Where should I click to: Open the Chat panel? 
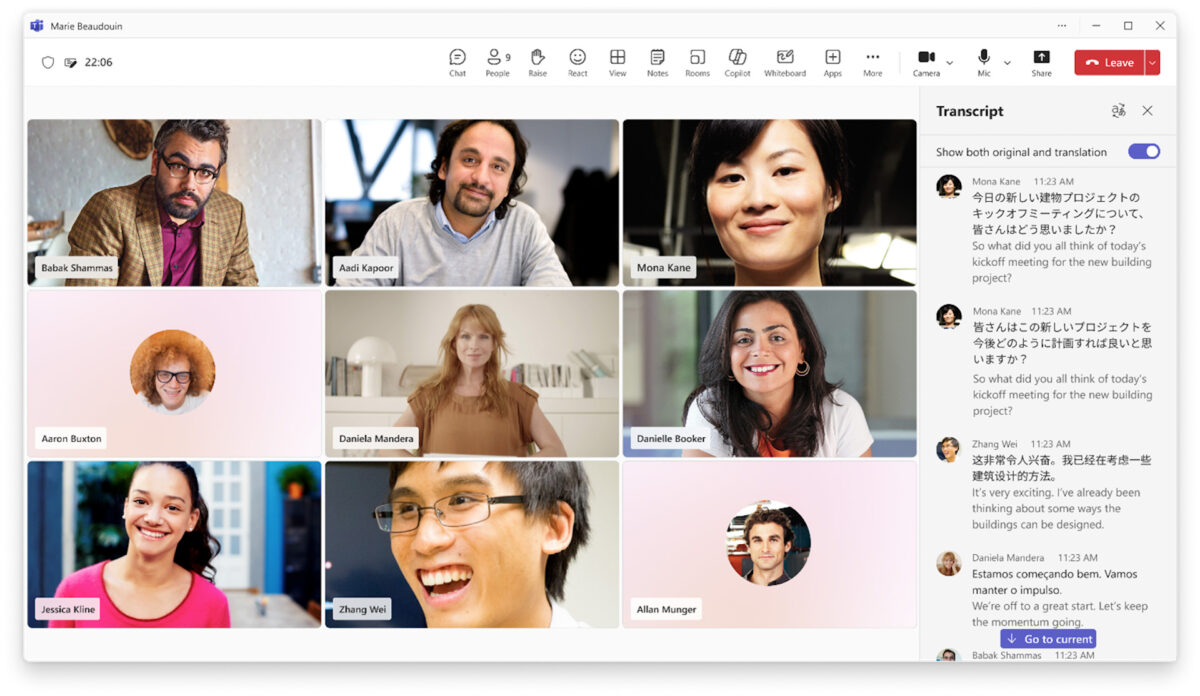pos(457,62)
